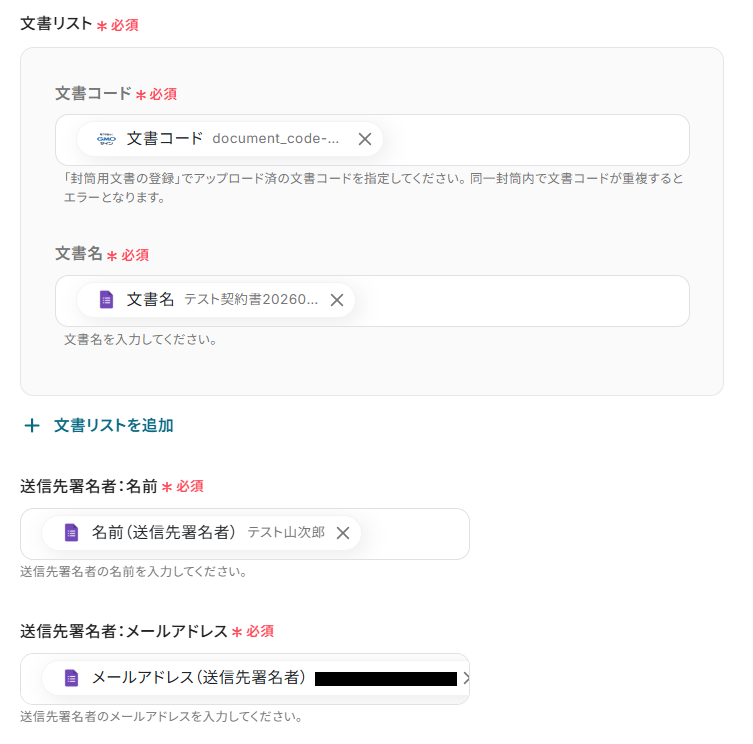Select the 文書コード chip label
The image size is (753, 744).
(165, 139)
